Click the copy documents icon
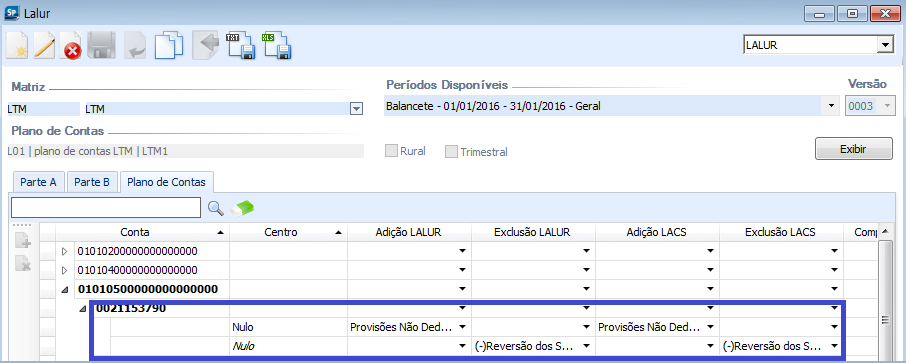The height and width of the screenshot is (363, 906). pyautogui.click(x=170, y=46)
